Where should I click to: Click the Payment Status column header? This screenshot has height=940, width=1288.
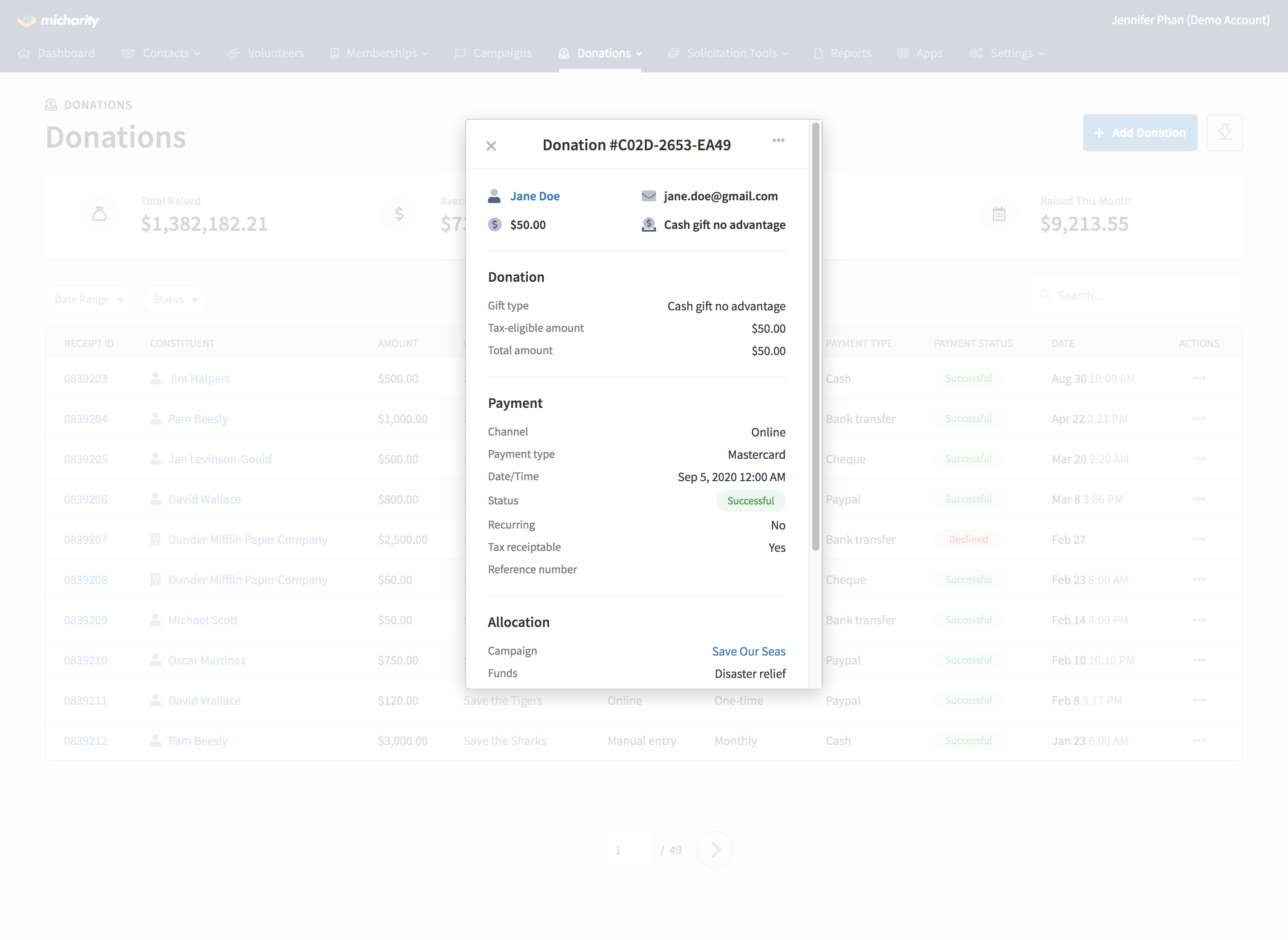[973, 344]
